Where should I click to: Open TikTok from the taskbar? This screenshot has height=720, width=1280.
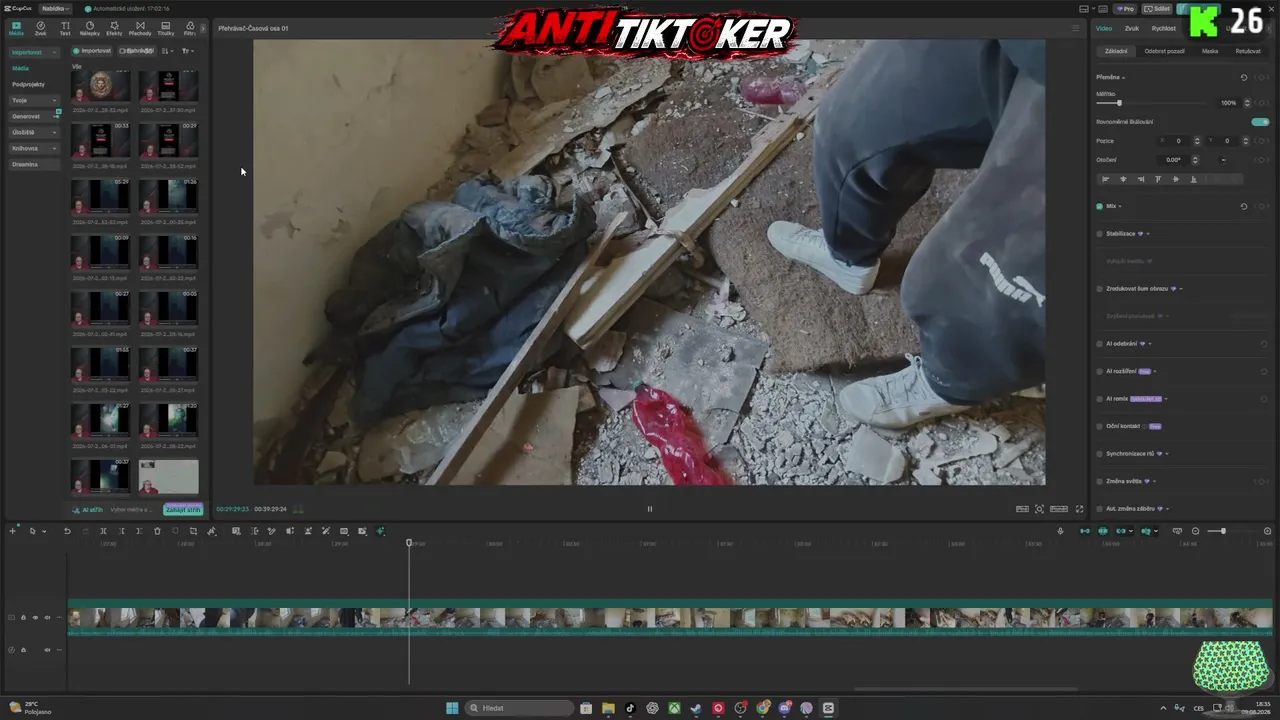[630, 708]
